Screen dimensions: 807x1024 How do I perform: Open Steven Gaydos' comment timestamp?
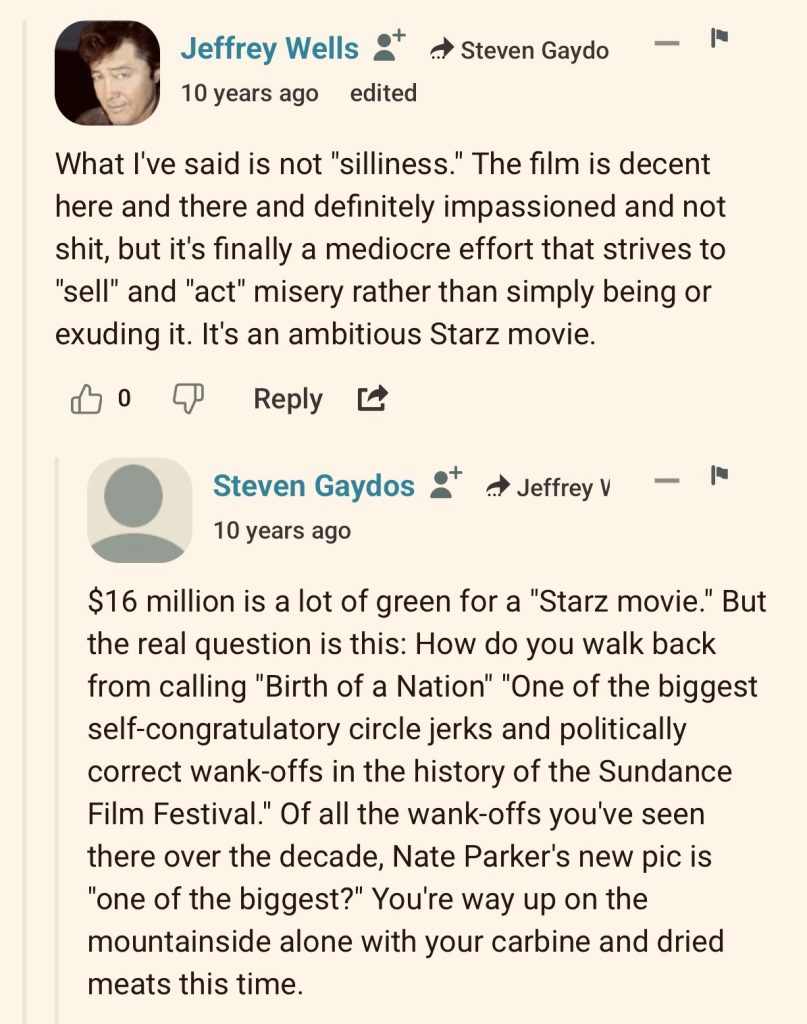point(282,531)
